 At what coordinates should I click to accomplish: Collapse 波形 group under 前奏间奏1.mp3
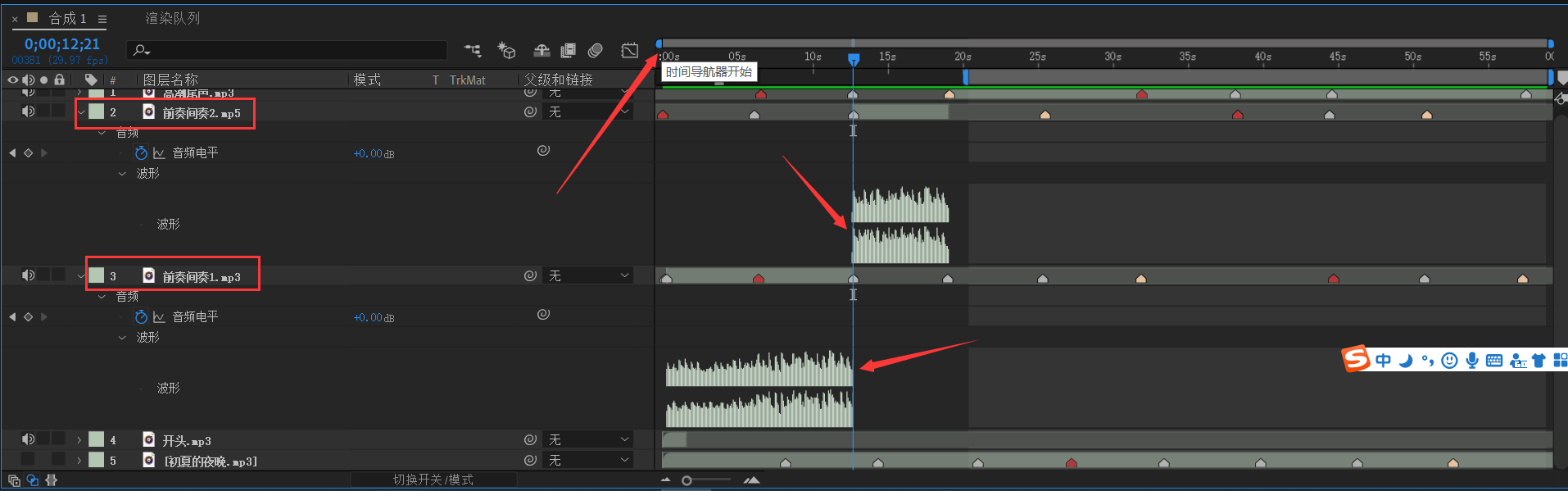click(122, 338)
